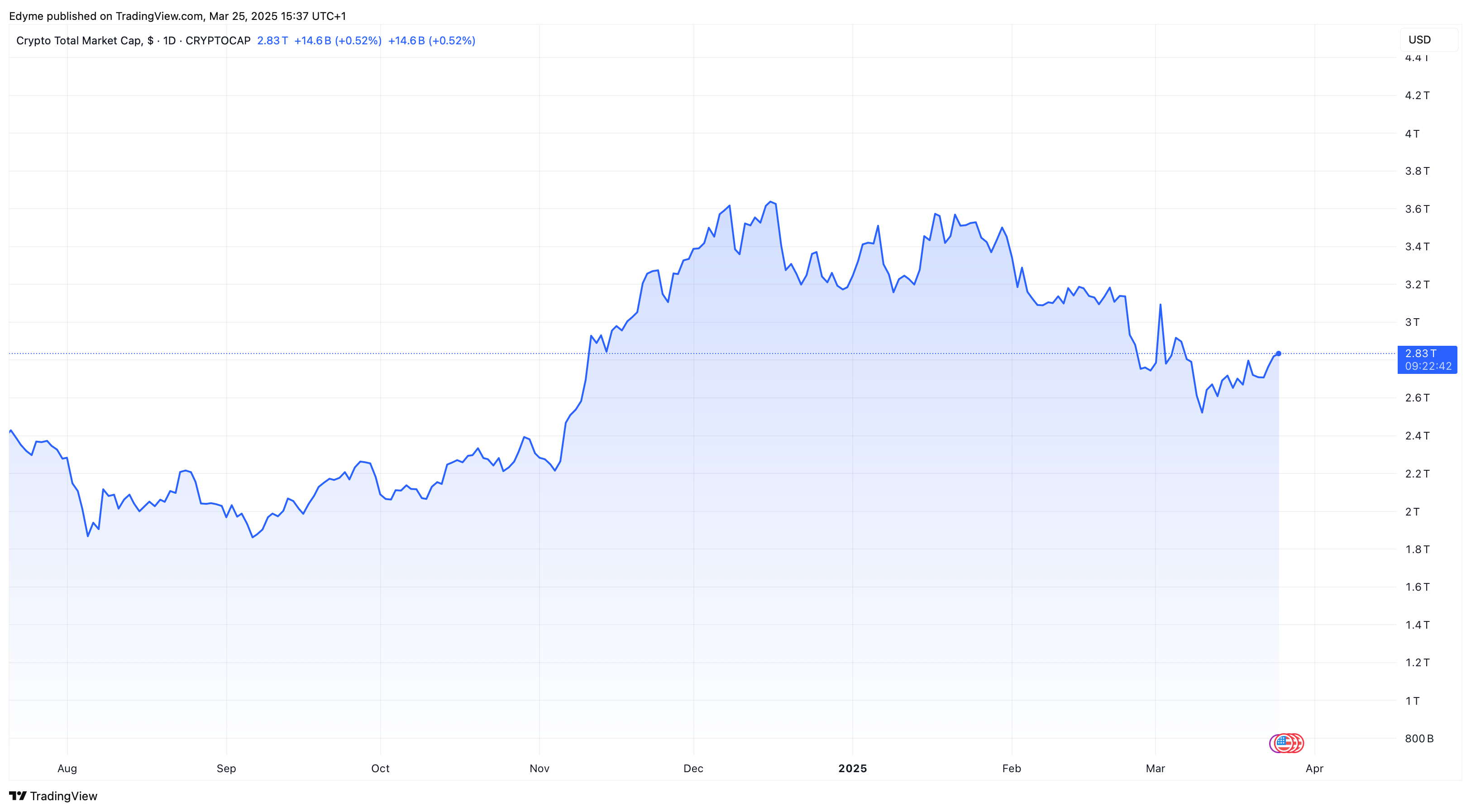Click the 4.2 T price scale label
The image size is (1471, 812).
click(x=1417, y=96)
